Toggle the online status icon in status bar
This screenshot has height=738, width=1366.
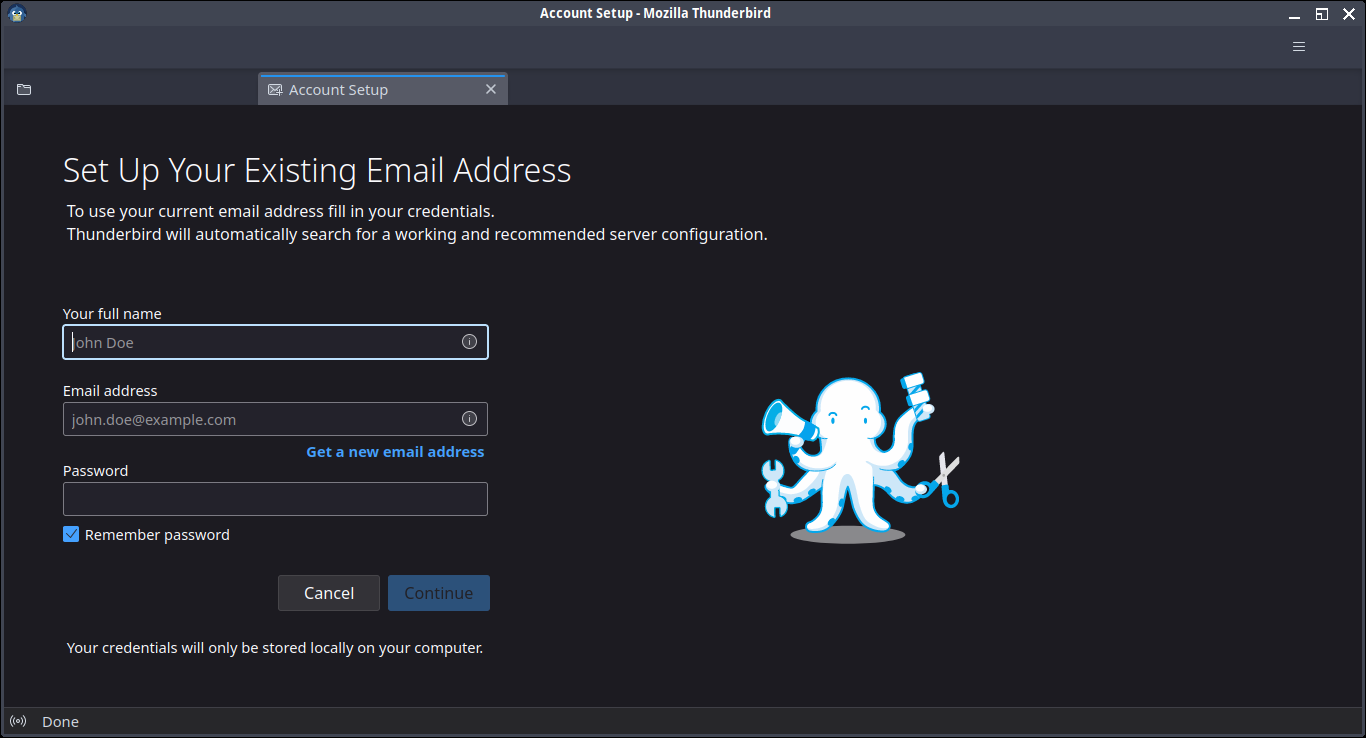17,721
